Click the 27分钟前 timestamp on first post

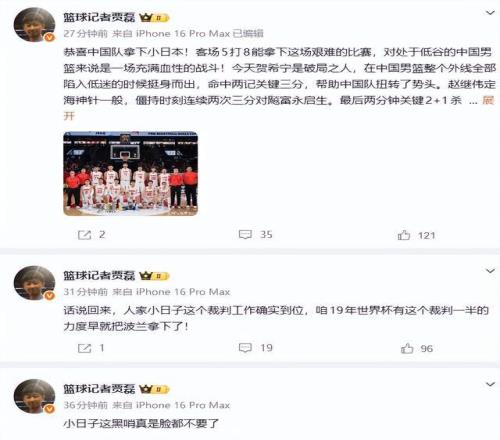(x=86, y=34)
